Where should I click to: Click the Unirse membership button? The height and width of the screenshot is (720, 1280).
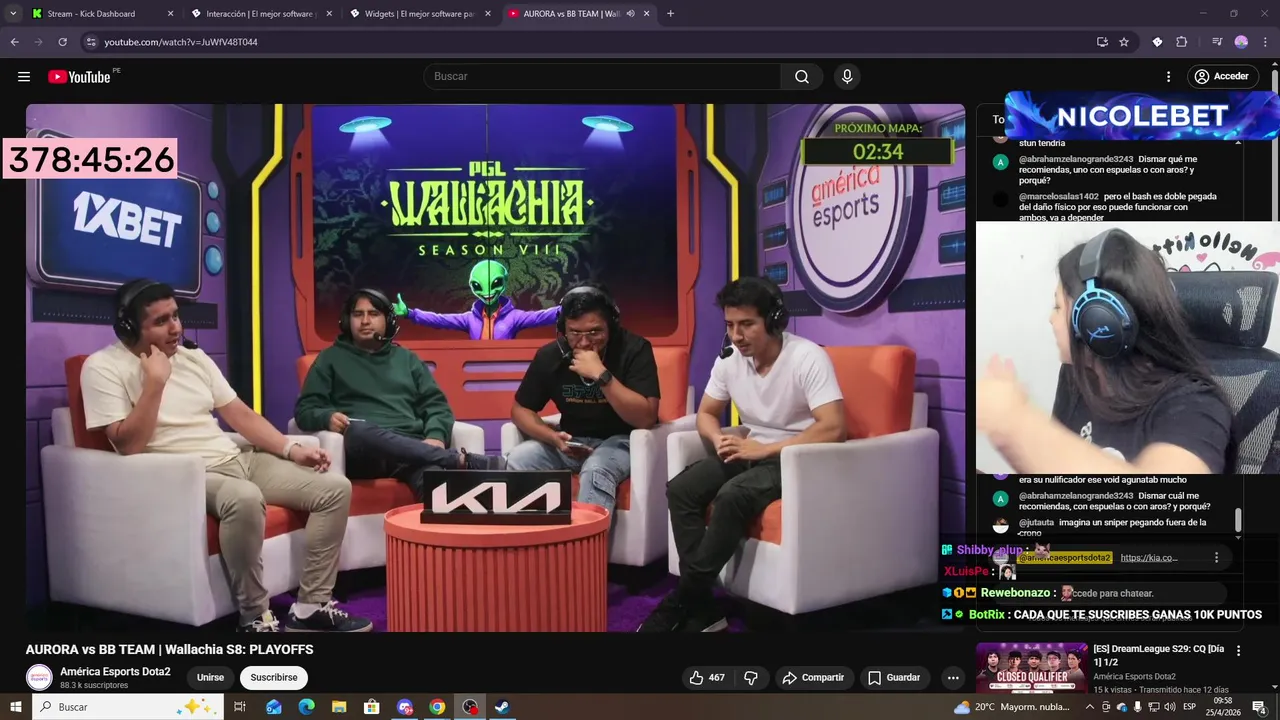210,677
